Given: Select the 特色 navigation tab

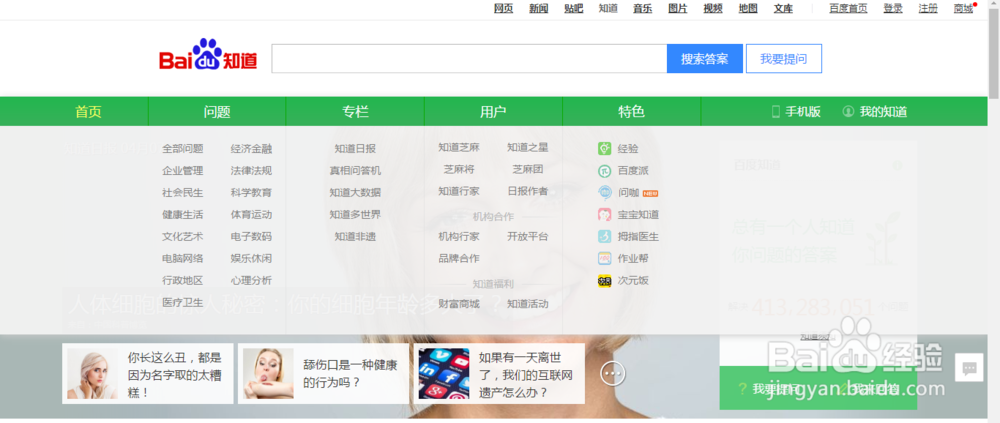Looking at the screenshot, I should [x=631, y=112].
